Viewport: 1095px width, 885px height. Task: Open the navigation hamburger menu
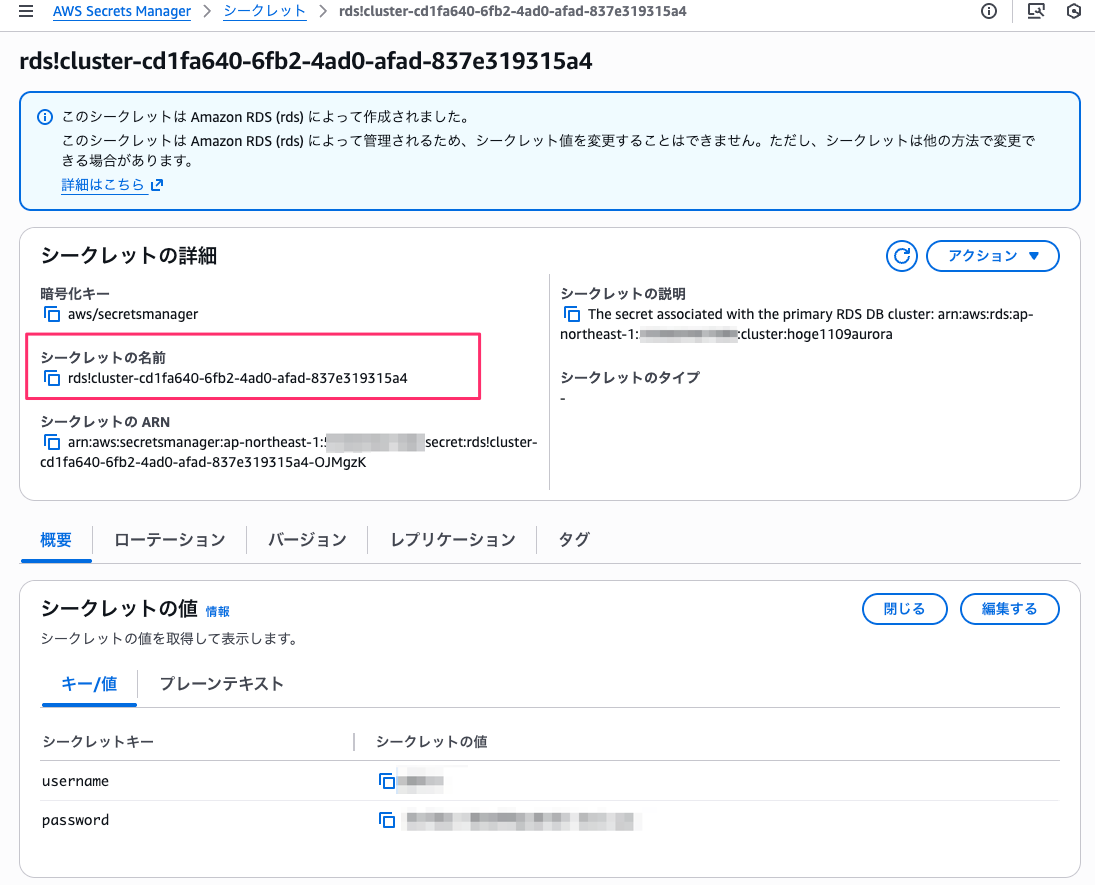[25, 12]
